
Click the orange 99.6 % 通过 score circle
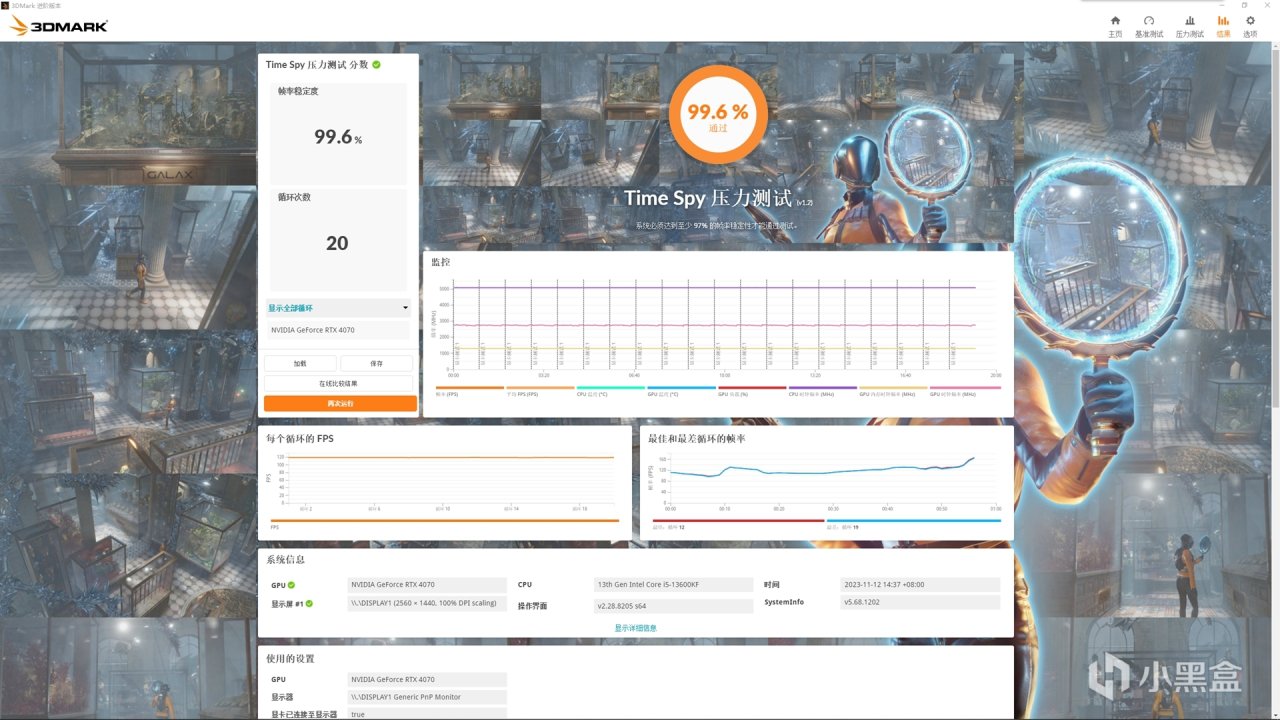(717, 114)
